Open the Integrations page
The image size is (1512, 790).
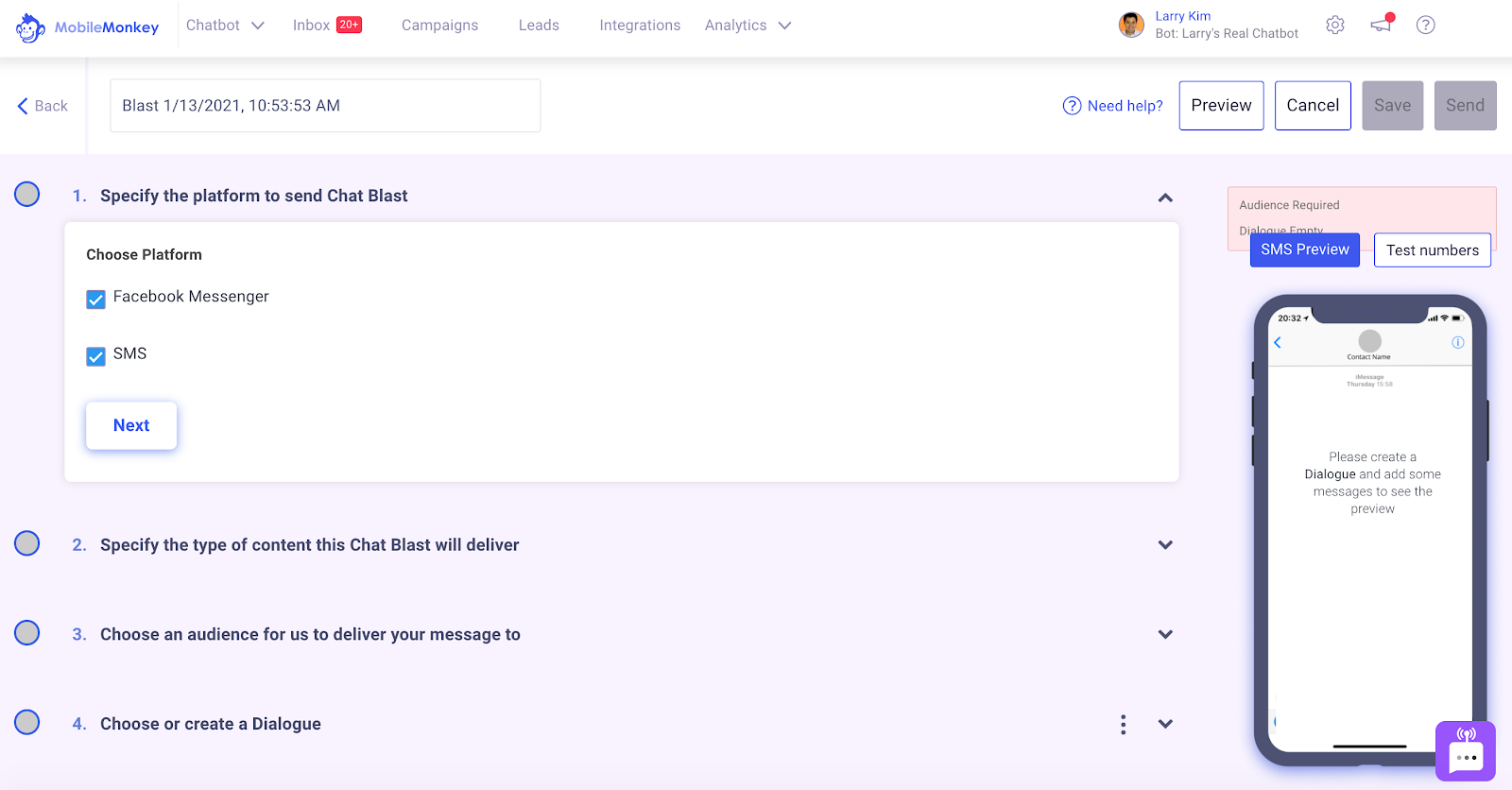(x=640, y=26)
